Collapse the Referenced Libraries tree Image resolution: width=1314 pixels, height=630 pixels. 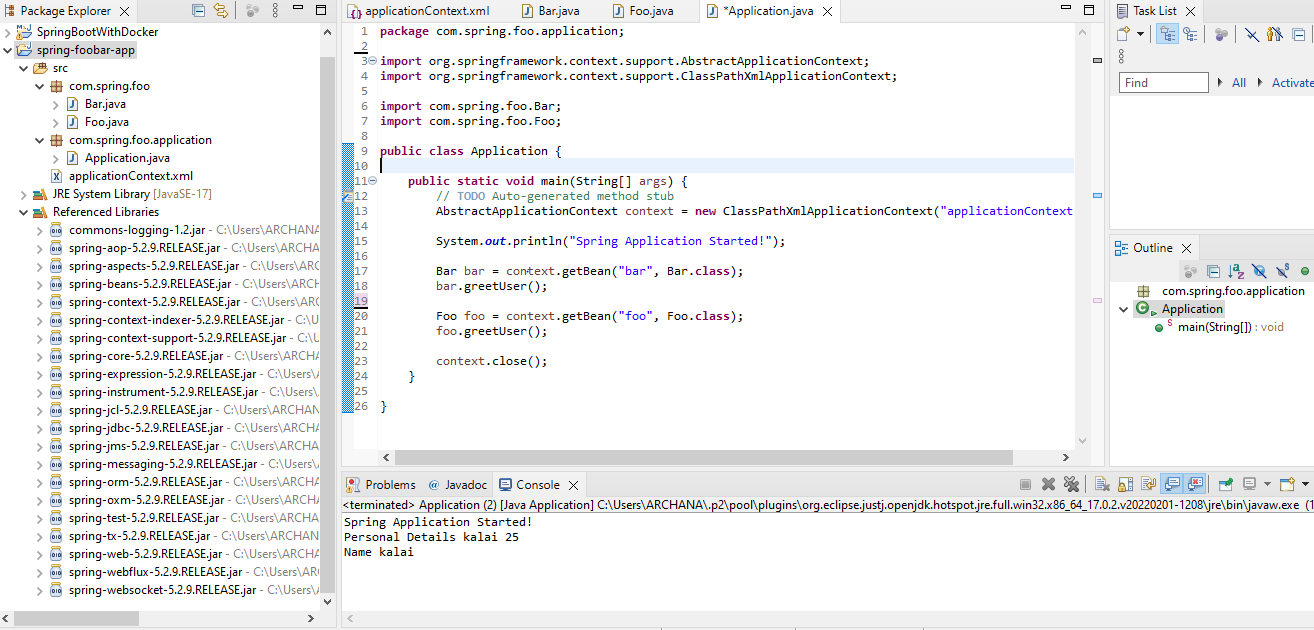(x=22, y=211)
